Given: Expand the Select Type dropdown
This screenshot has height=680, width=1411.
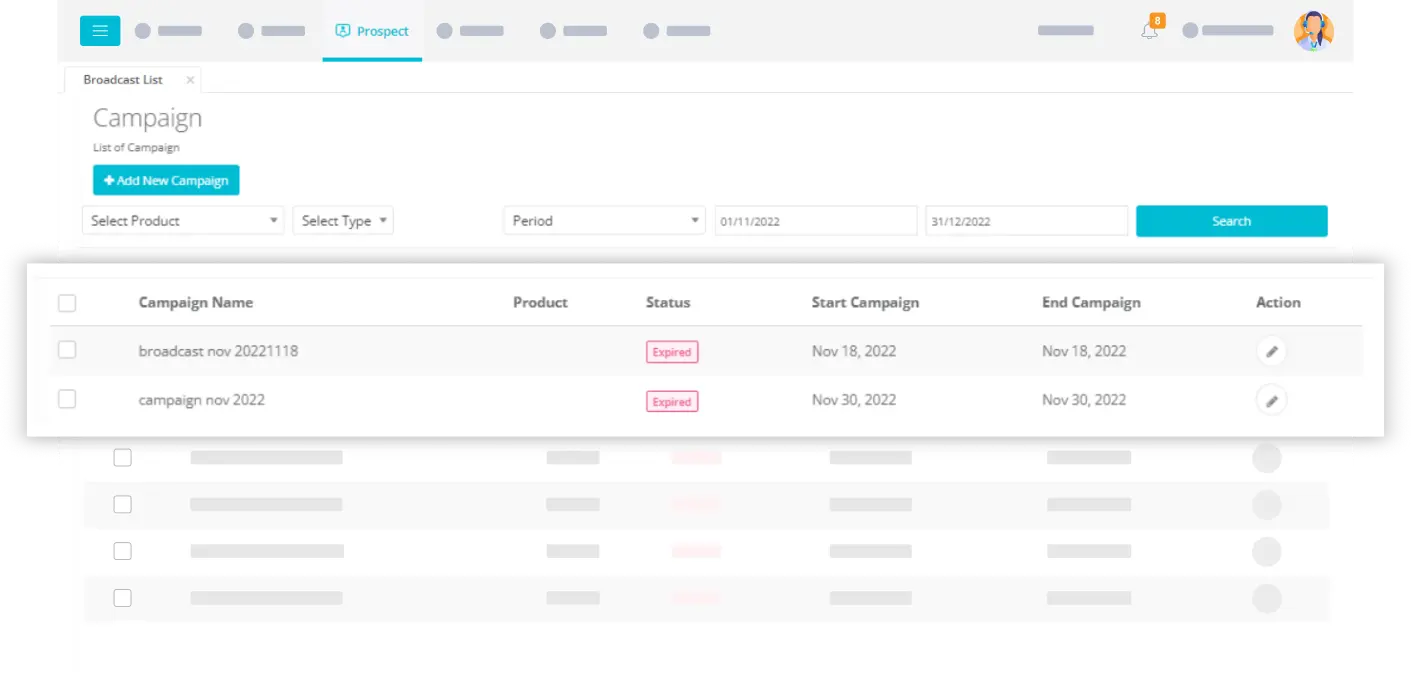Looking at the screenshot, I should pyautogui.click(x=343, y=221).
